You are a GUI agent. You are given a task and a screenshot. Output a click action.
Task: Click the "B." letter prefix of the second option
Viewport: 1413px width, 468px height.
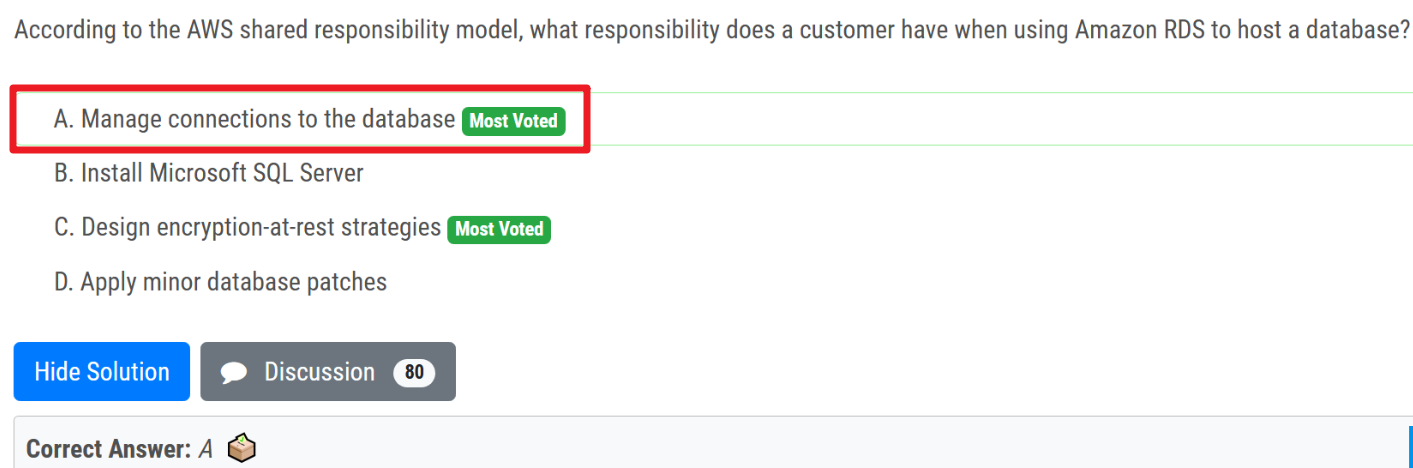[x=64, y=174]
